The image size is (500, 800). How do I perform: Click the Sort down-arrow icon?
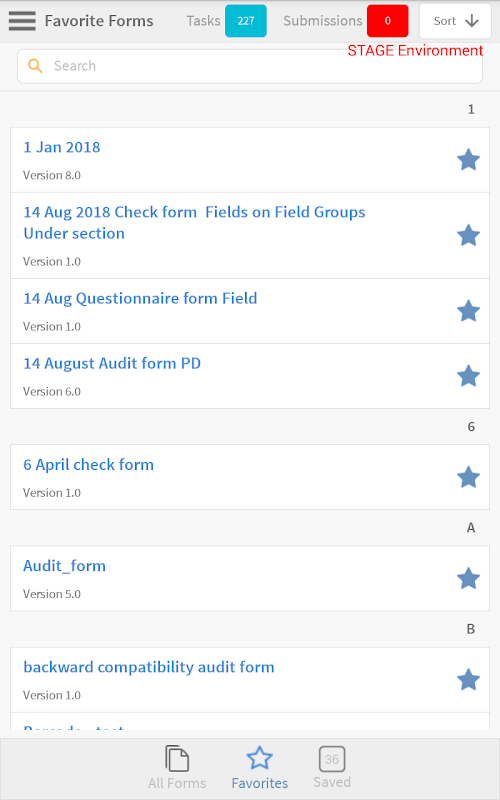point(472,21)
